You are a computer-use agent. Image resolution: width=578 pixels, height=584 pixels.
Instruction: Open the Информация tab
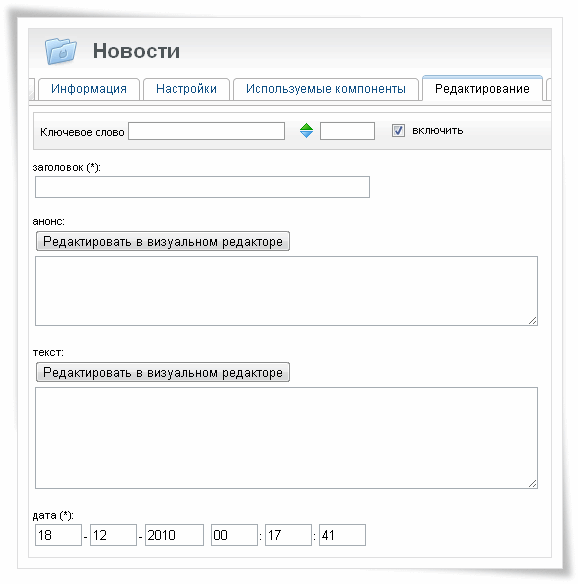[x=89, y=89]
